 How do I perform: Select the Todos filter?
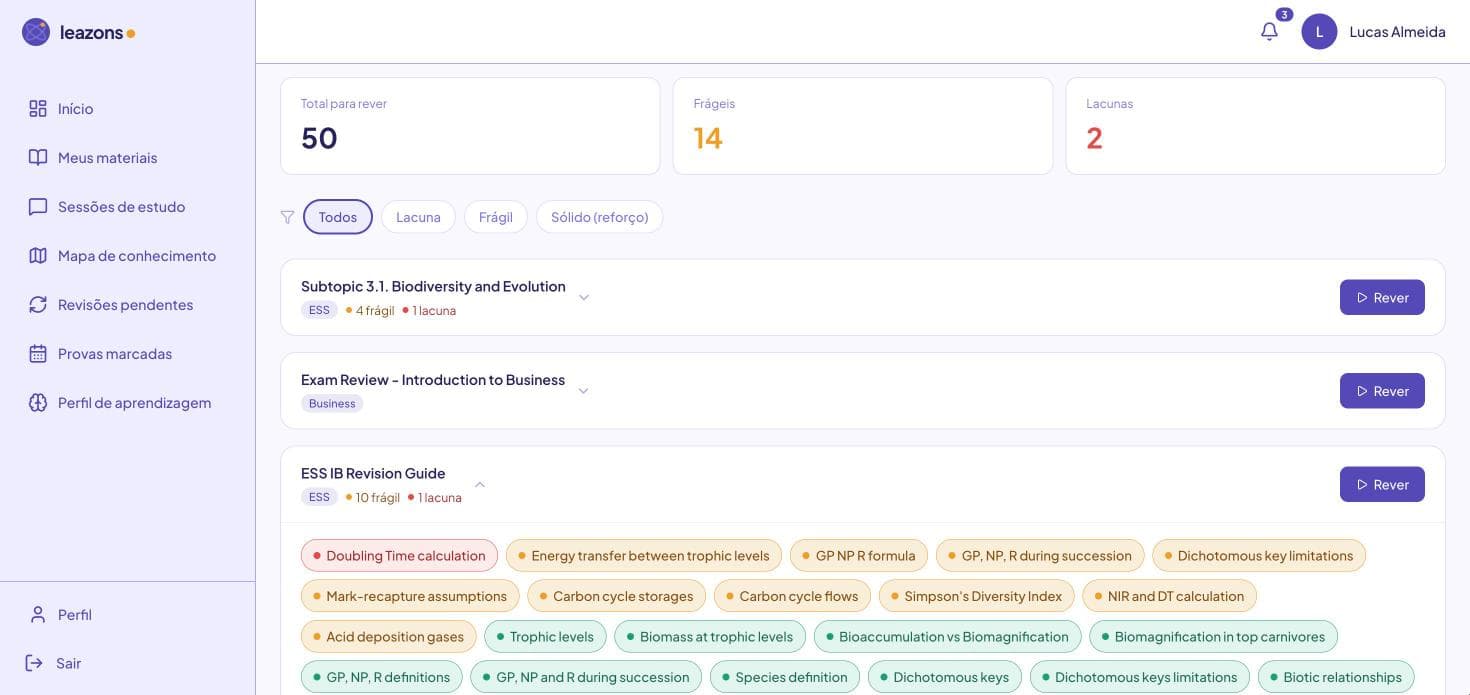(338, 217)
